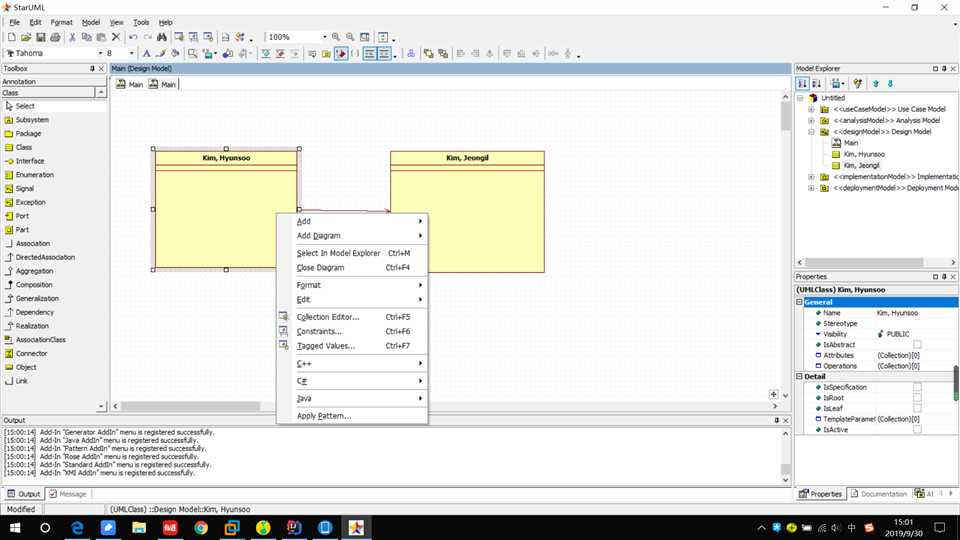Viewport: 960px width, 540px height.
Task: Select the Output tab
Action: [x=23, y=494]
